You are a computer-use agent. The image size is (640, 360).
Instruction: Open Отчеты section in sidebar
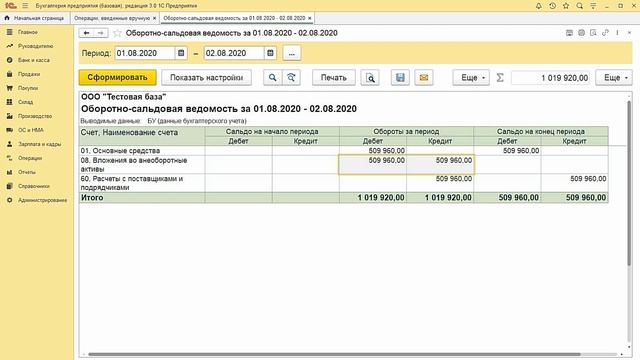coord(27,172)
